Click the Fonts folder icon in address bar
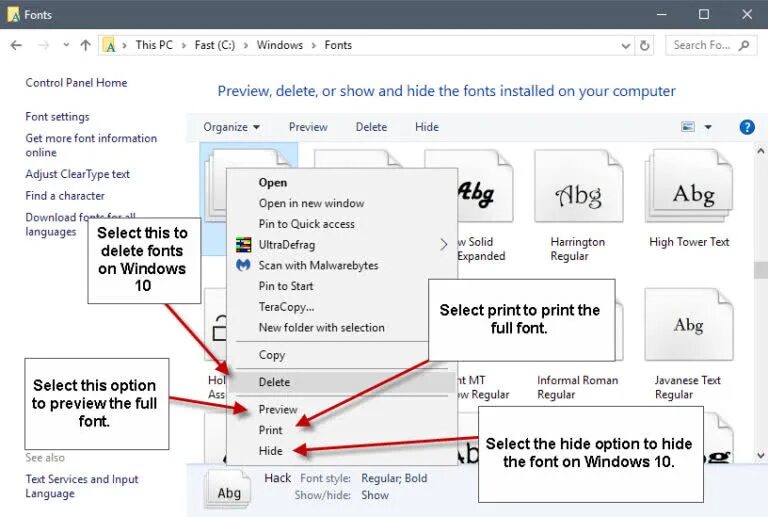 click(110, 46)
